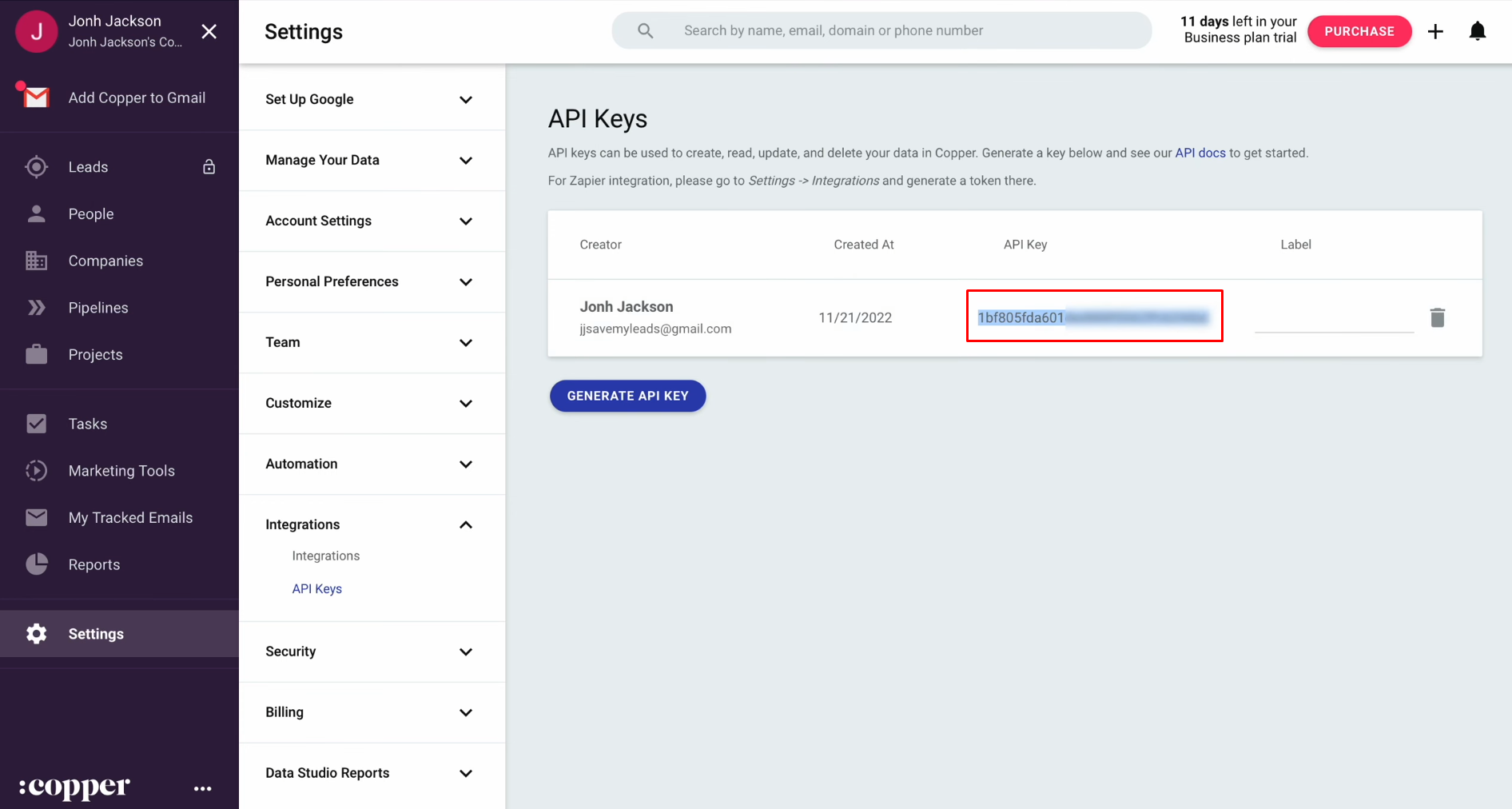Image resolution: width=1512 pixels, height=809 pixels.
Task: Select the API Keys sub-item
Action: click(317, 588)
